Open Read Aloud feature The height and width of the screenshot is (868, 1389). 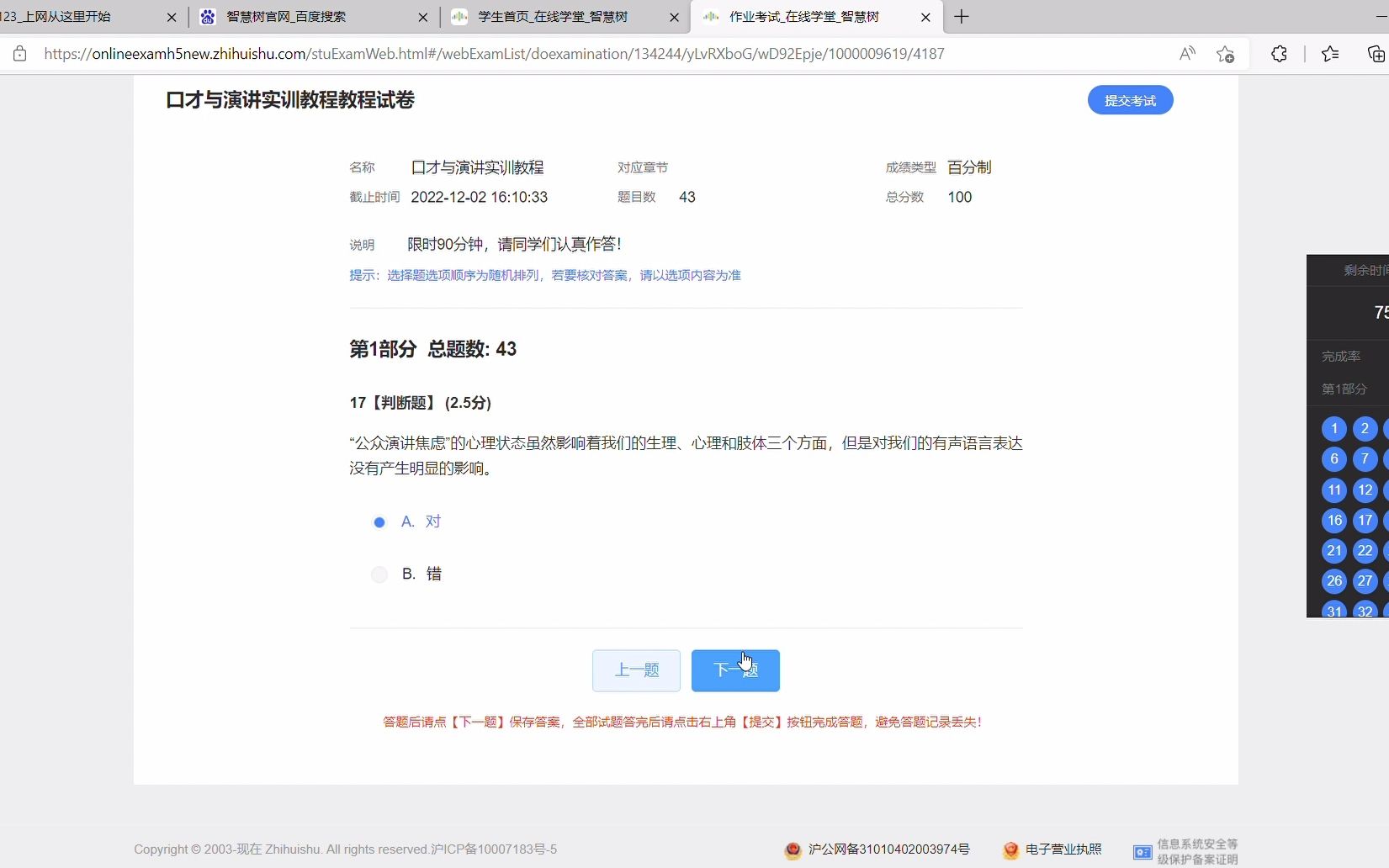(x=1187, y=54)
